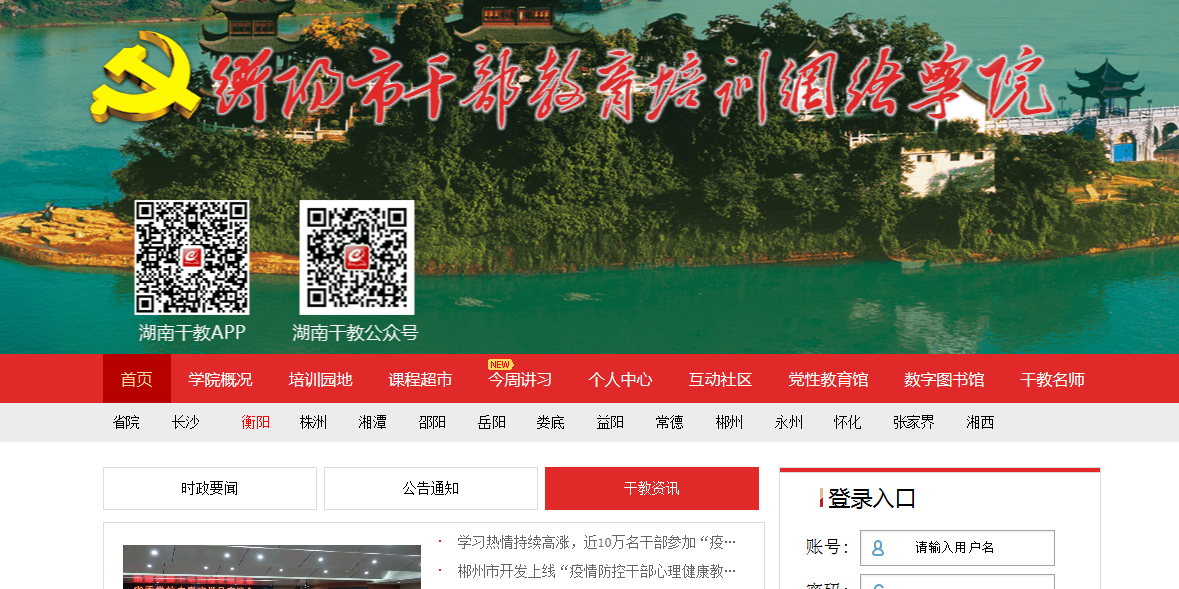Open the 首页 menu item
The height and width of the screenshot is (589, 1179).
tap(137, 379)
